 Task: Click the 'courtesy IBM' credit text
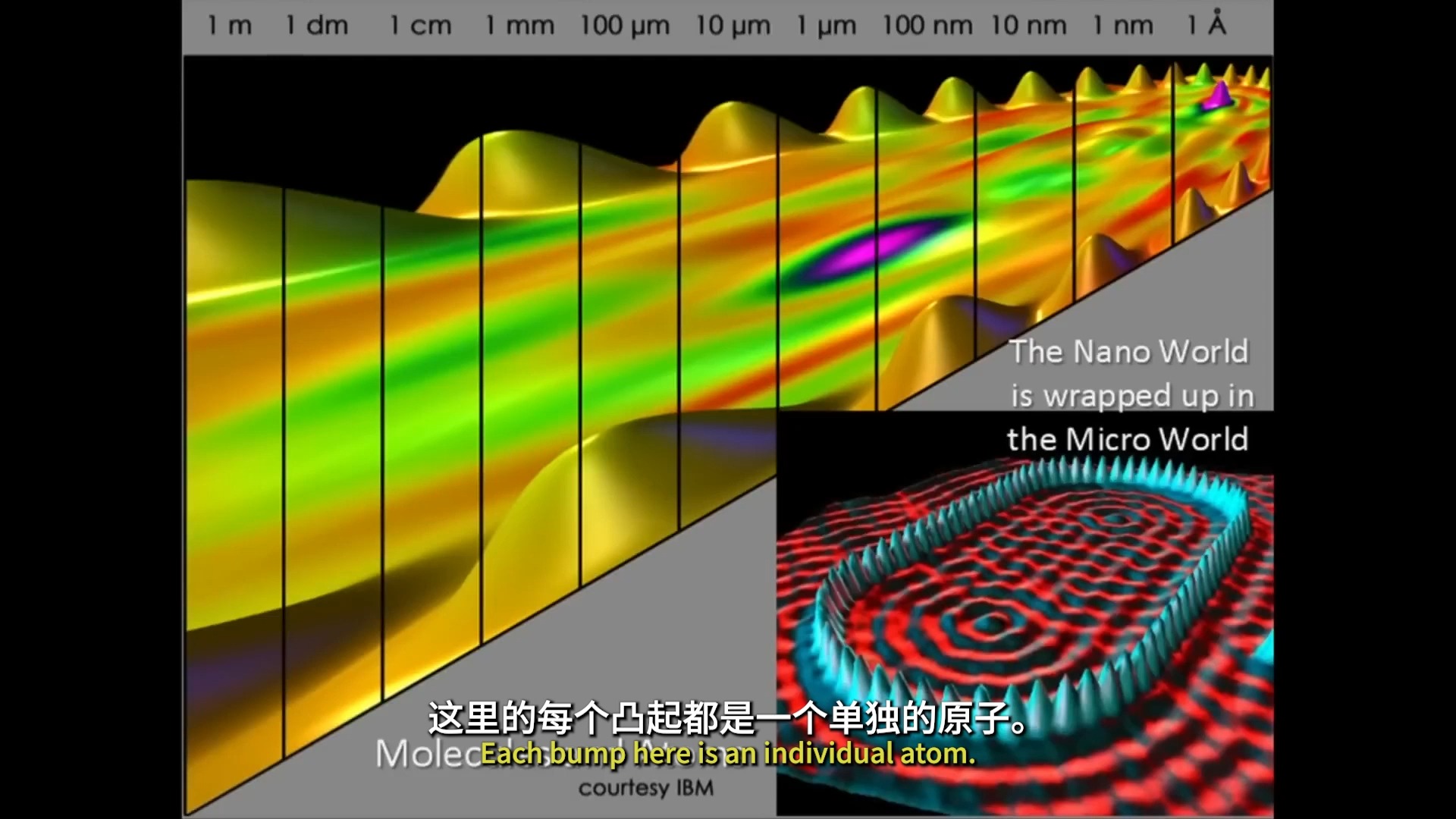(x=646, y=788)
